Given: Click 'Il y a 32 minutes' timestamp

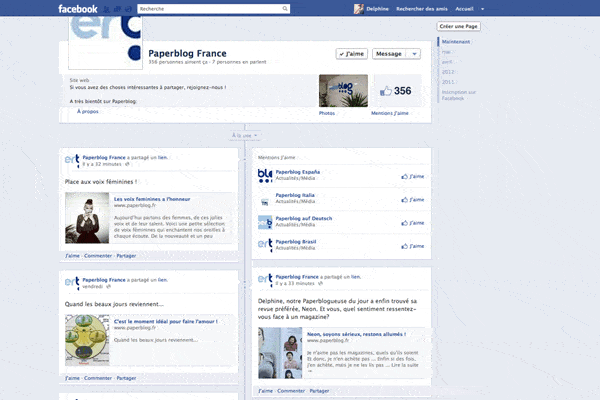Looking at the screenshot, I should tap(102, 164).
